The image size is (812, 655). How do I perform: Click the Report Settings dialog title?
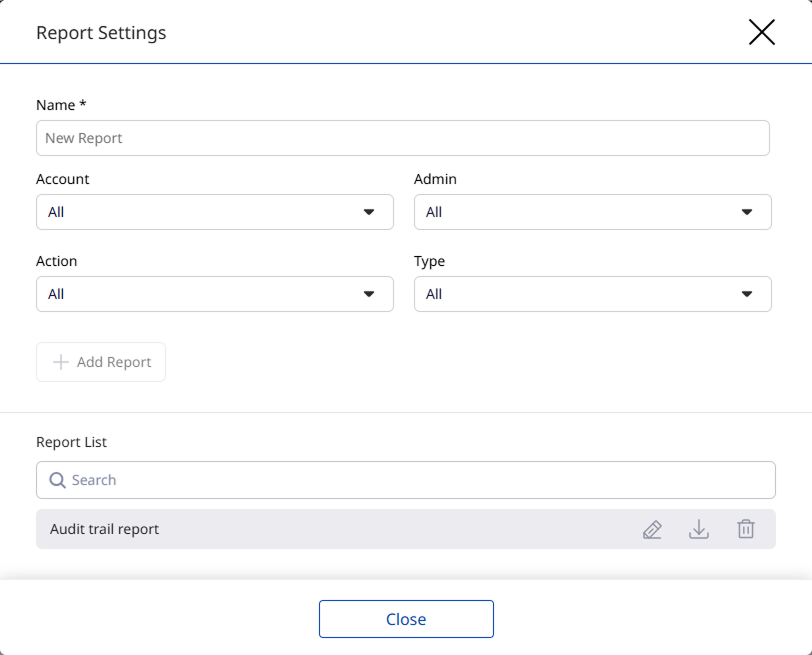[101, 33]
